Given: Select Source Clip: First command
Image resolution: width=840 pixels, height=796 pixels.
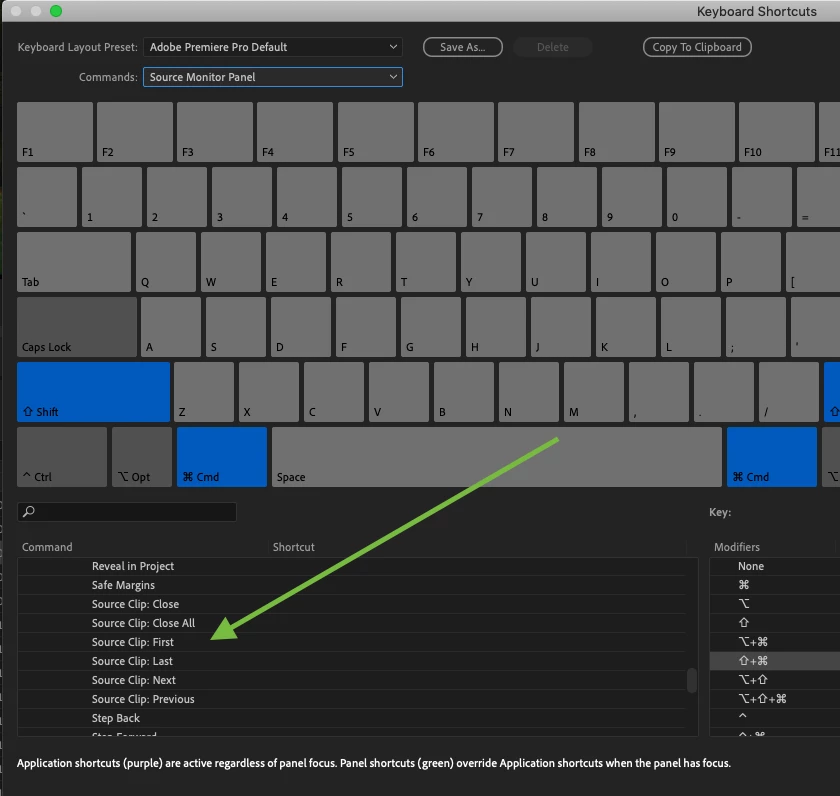Looking at the screenshot, I should (351, 642).
